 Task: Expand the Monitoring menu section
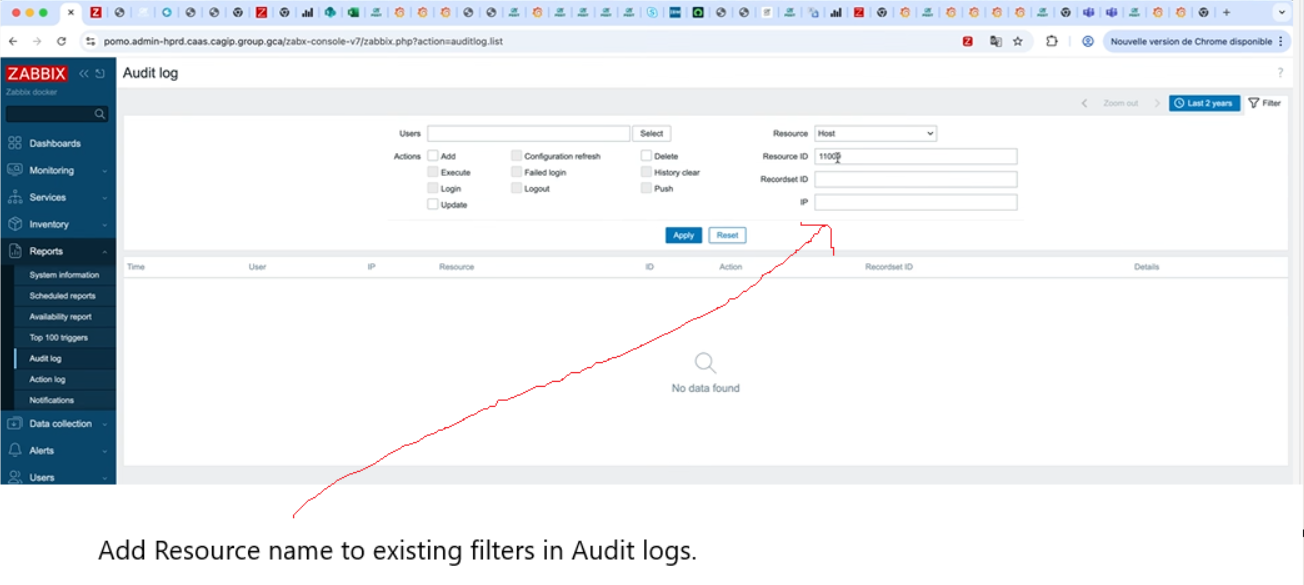(57, 171)
